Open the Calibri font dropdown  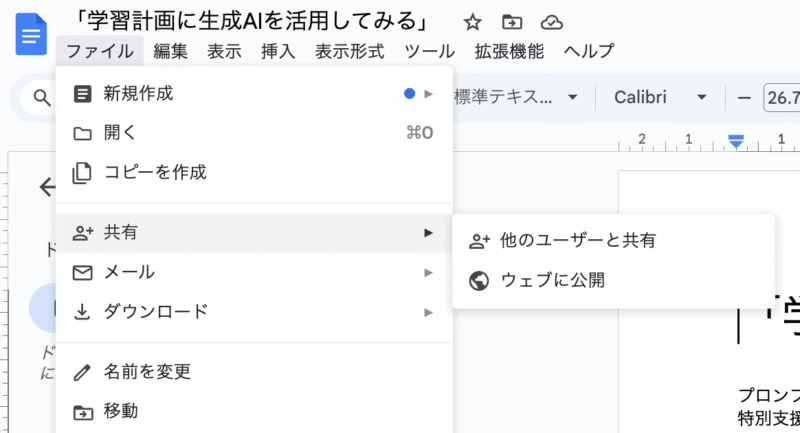coord(660,97)
